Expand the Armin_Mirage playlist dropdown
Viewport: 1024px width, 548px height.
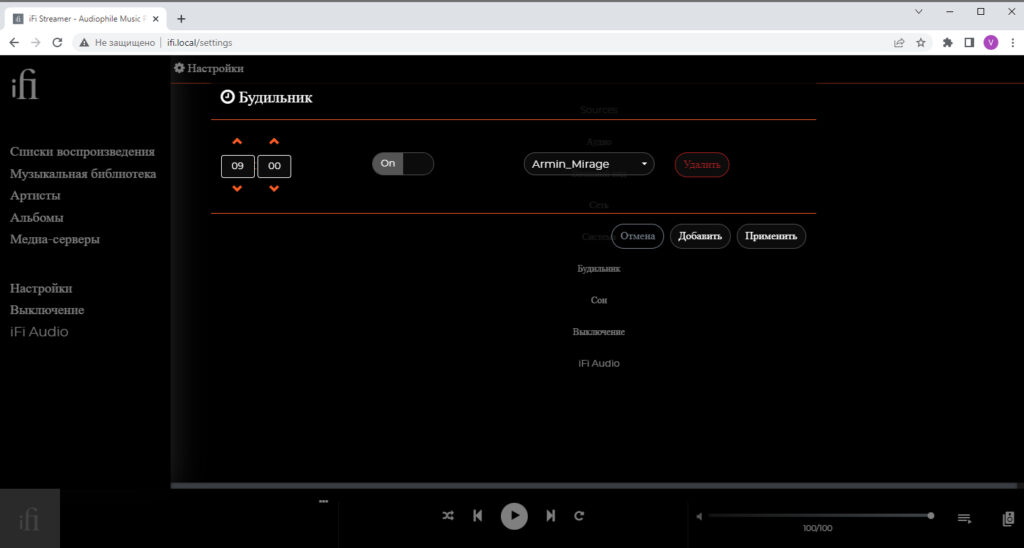[x=588, y=164]
